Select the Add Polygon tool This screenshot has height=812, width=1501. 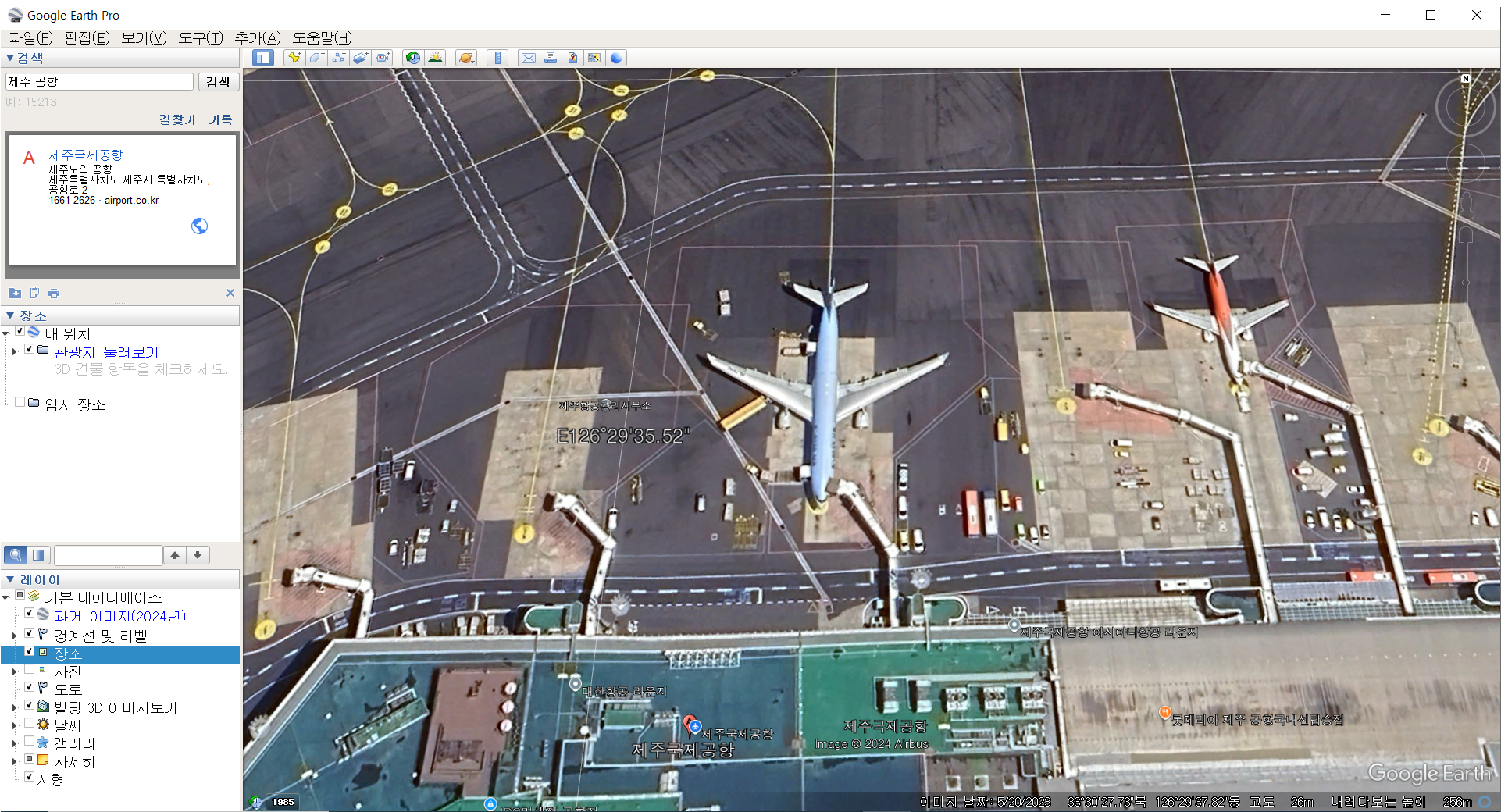[316, 58]
